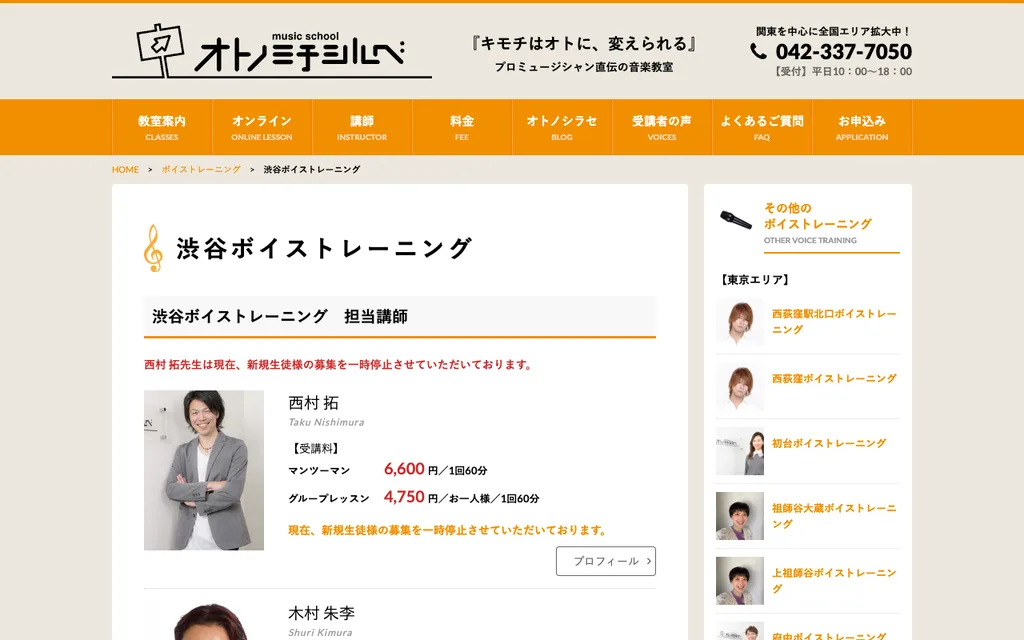
Task: Click the microphone icon in the sidebar
Action: pyautogui.click(x=736, y=220)
